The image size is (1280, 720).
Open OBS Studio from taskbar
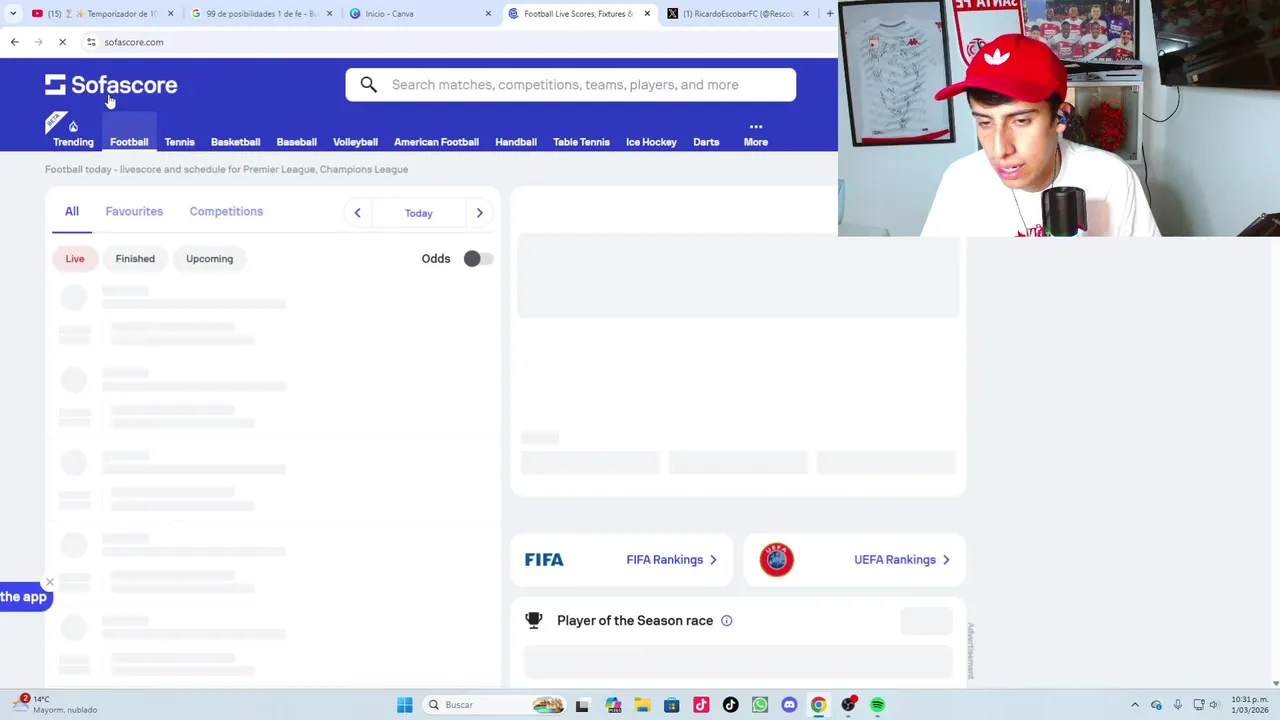click(848, 705)
